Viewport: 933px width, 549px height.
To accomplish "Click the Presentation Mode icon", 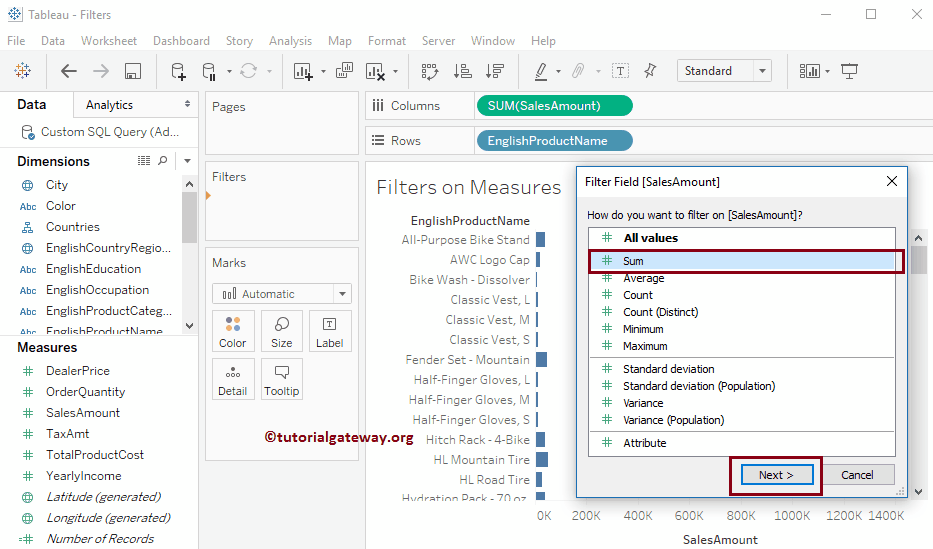I will [x=849, y=71].
